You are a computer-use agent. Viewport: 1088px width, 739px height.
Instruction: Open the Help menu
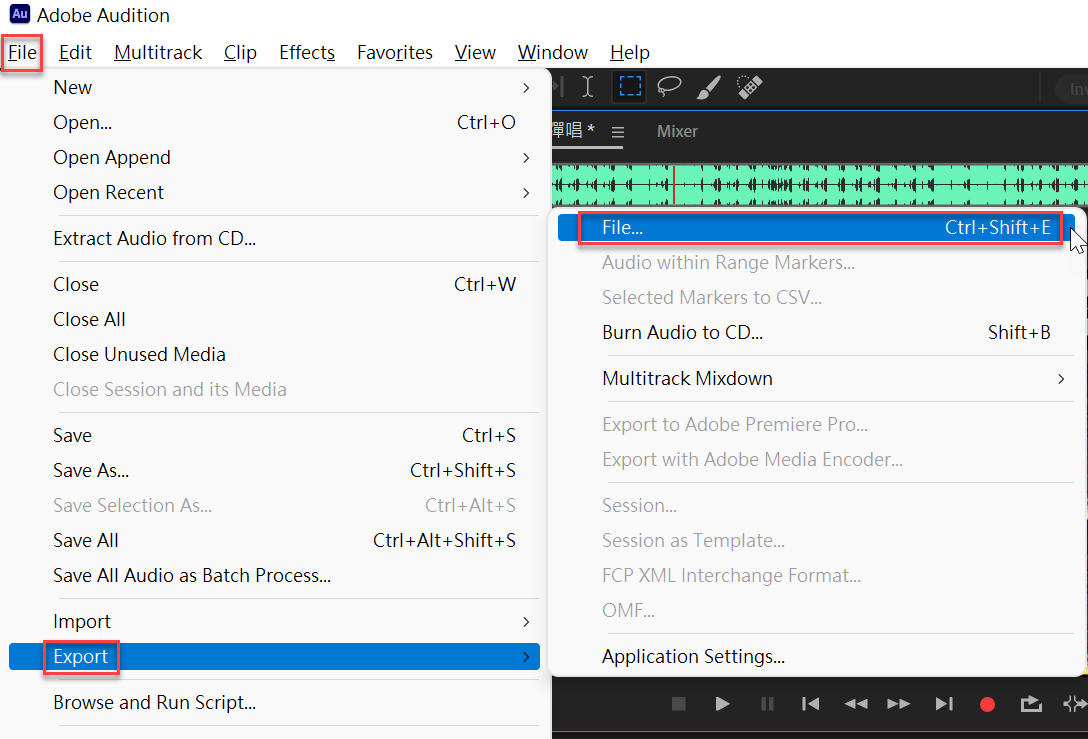point(629,53)
